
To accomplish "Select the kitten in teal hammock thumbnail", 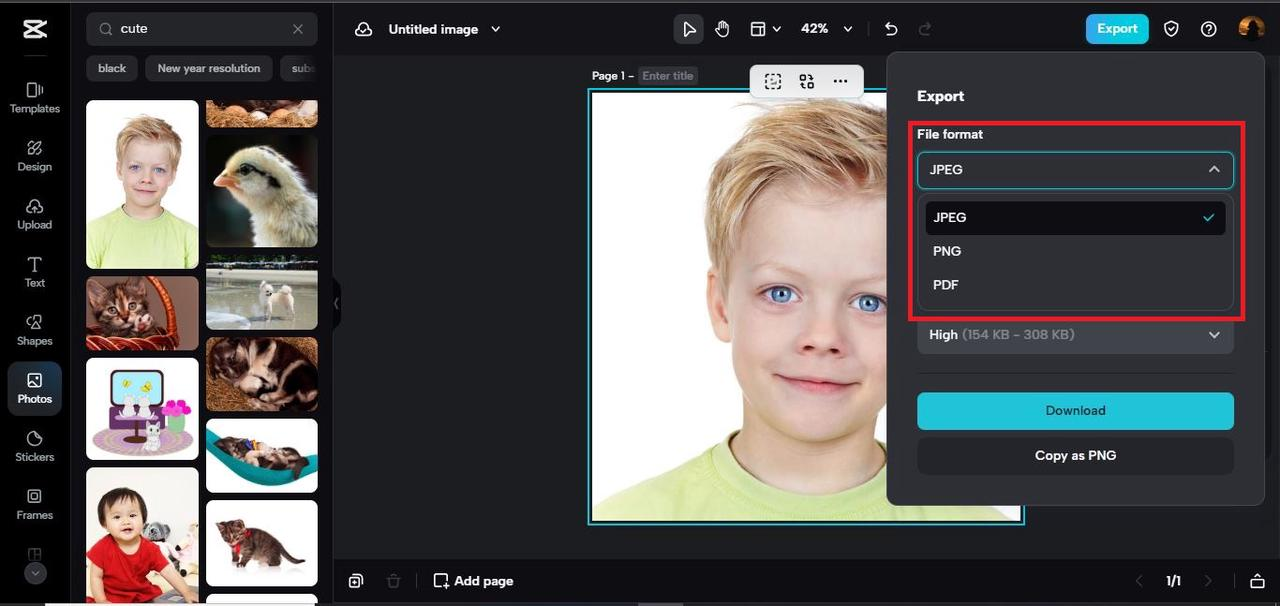I will coord(262,456).
